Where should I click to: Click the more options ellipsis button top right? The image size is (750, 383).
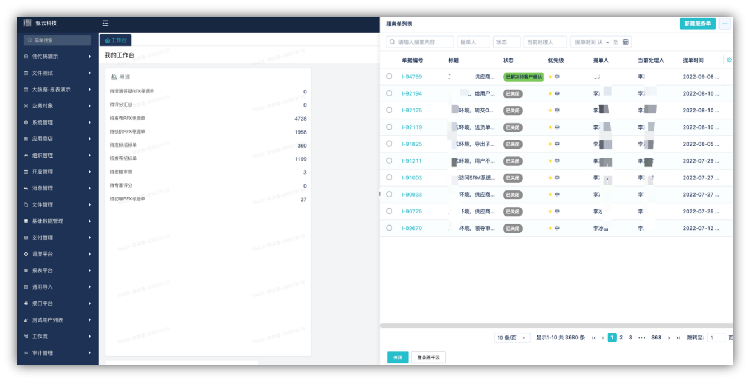tap(725, 23)
